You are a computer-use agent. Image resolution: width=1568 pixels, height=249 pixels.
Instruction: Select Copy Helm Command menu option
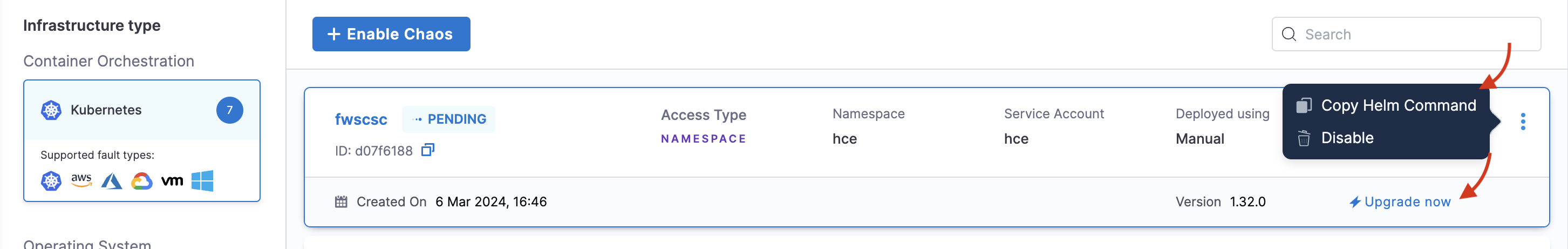coord(1397,105)
